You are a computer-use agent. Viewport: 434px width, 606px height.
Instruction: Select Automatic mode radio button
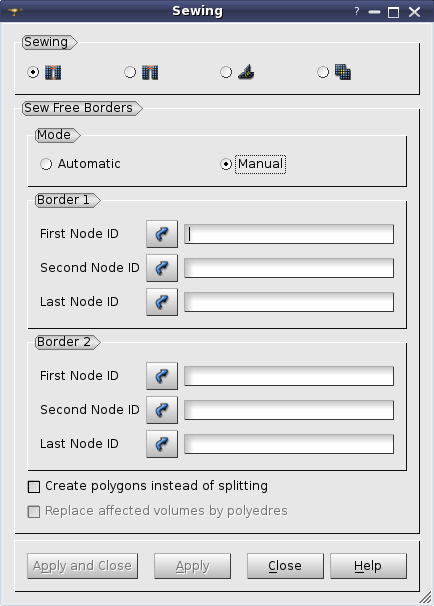(x=46, y=164)
